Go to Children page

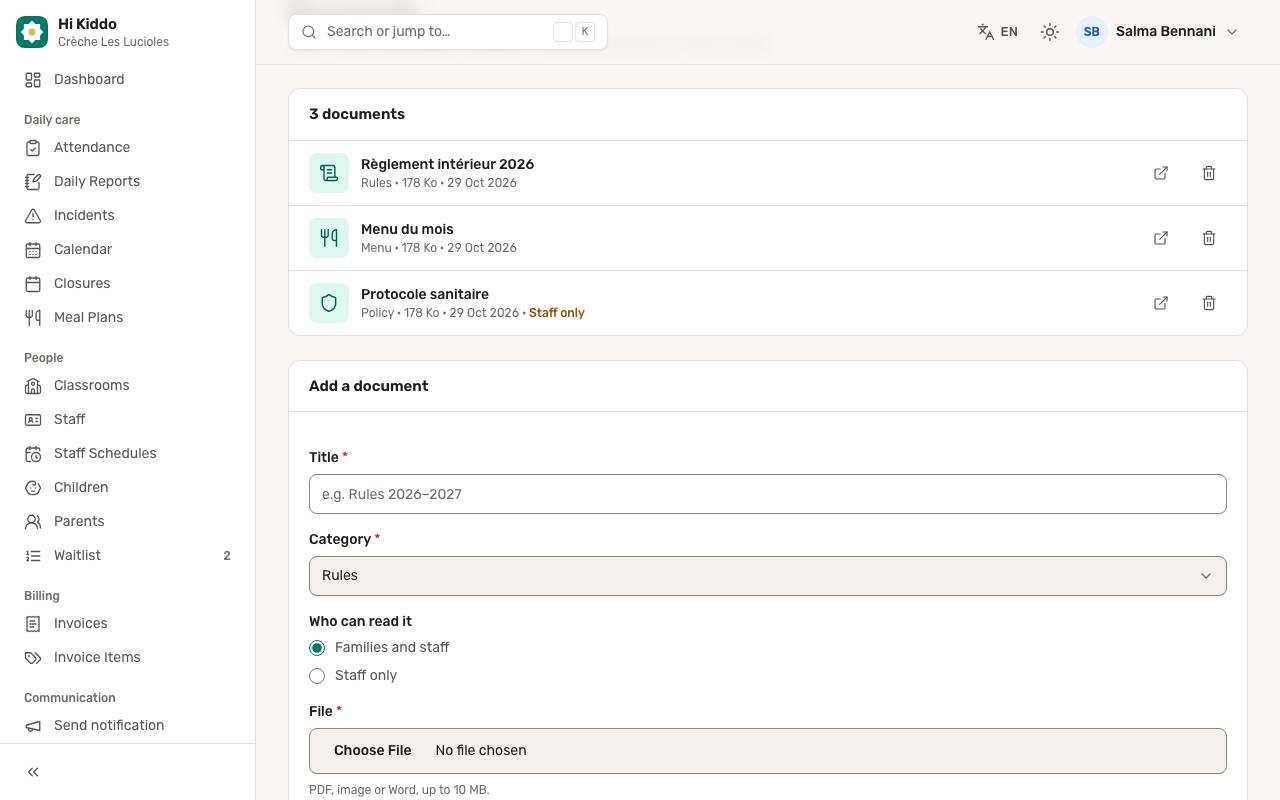pos(128,487)
